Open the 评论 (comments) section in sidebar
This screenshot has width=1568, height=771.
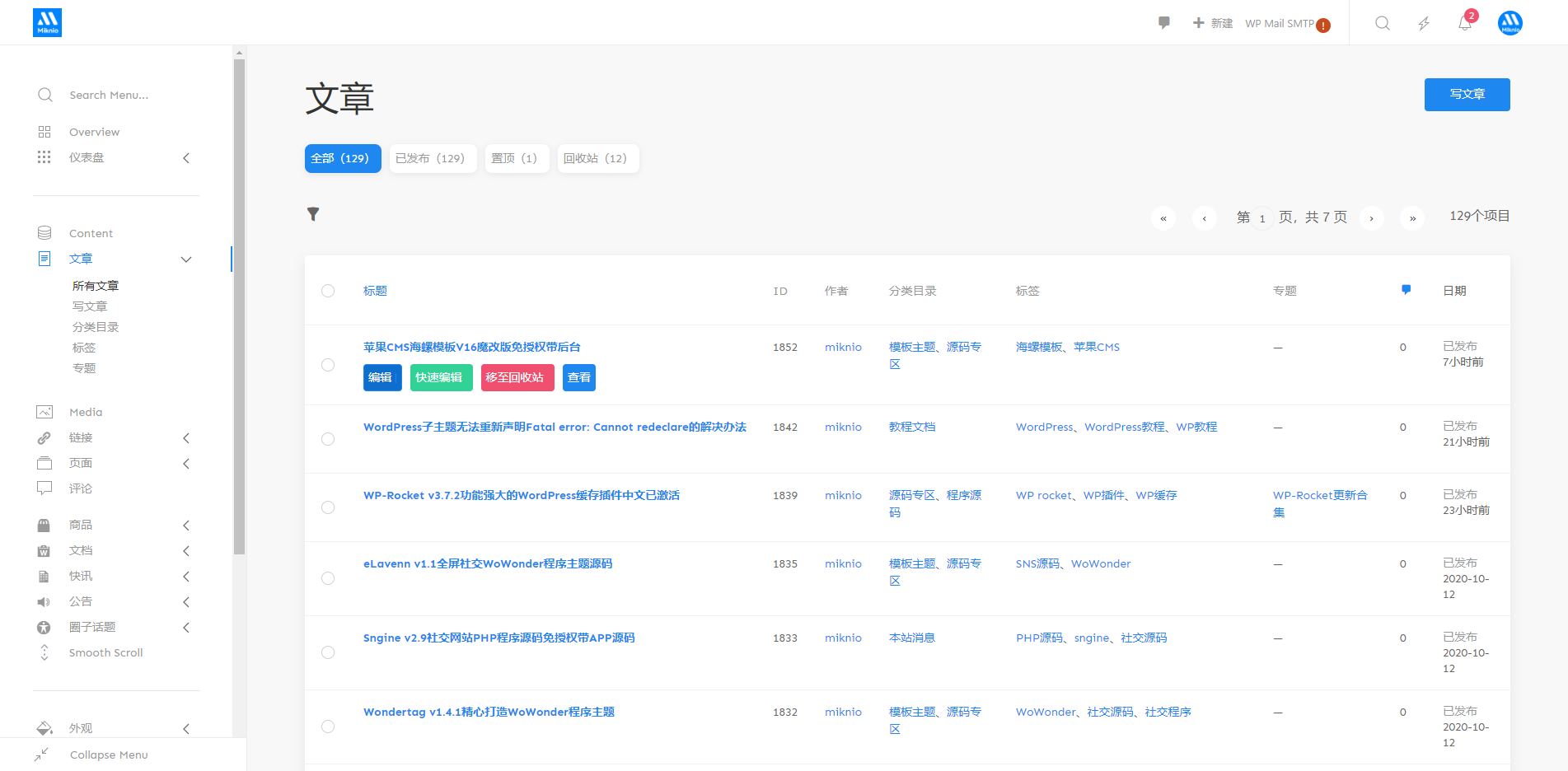pos(81,488)
